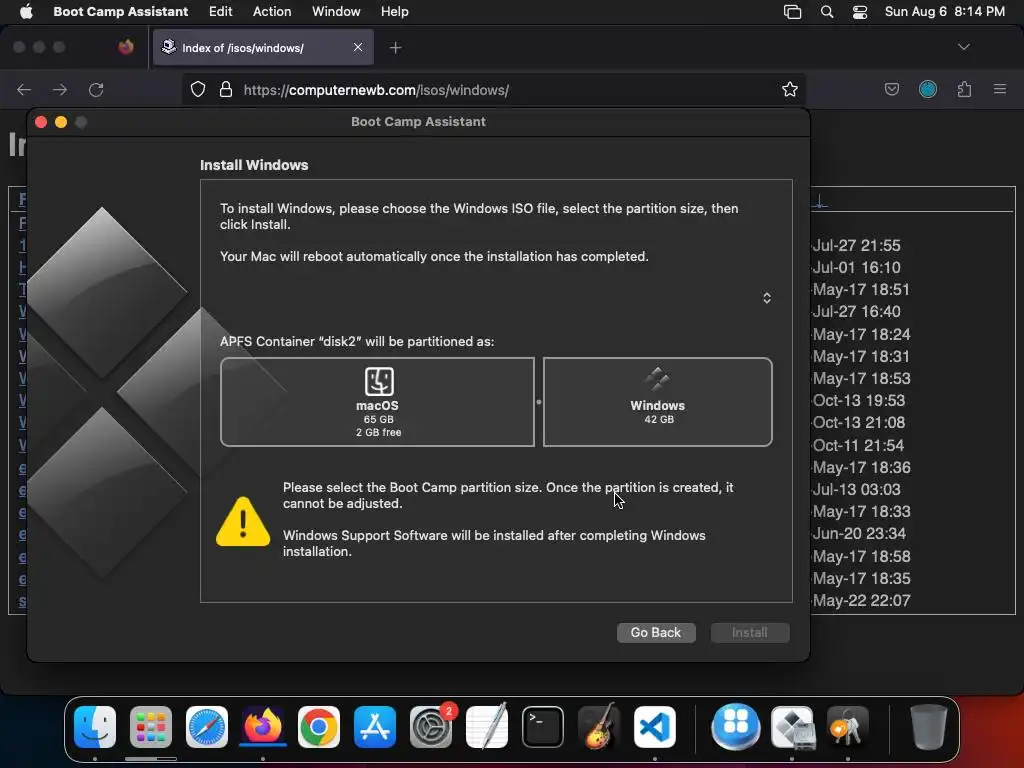Open the App Store dock icon
Screen dimensions: 1024x768
(x=375, y=727)
